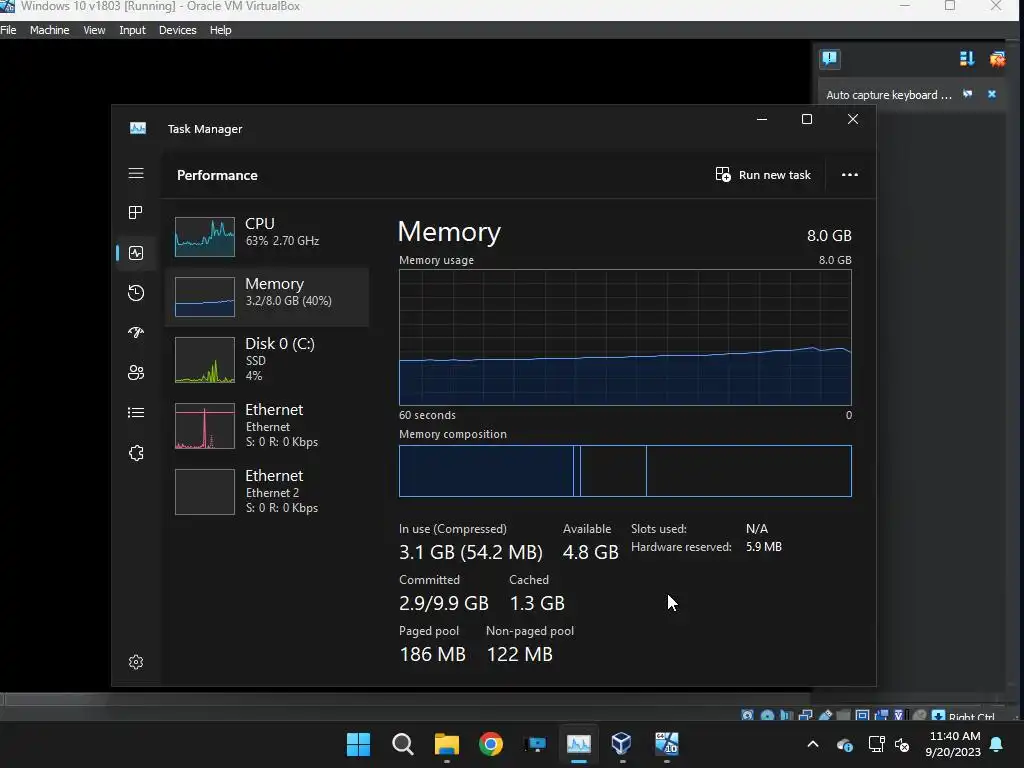Open Task Manager Settings gear icon
This screenshot has height=768, width=1024.
click(136, 662)
